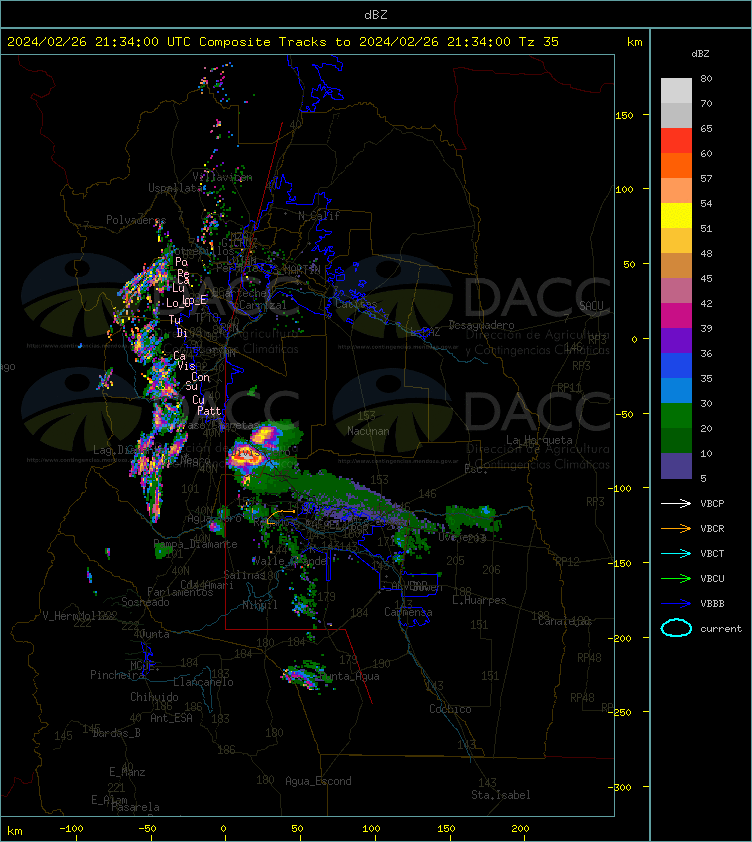The width and height of the screenshot is (752, 842).
Task: Click the VBCP legend label
Action: (x=712, y=503)
